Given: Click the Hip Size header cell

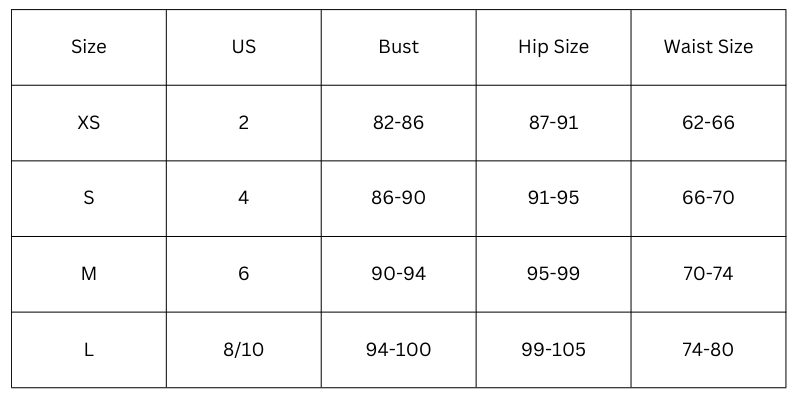Looking at the screenshot, I should pyautogui.click(x=553, y=47).
